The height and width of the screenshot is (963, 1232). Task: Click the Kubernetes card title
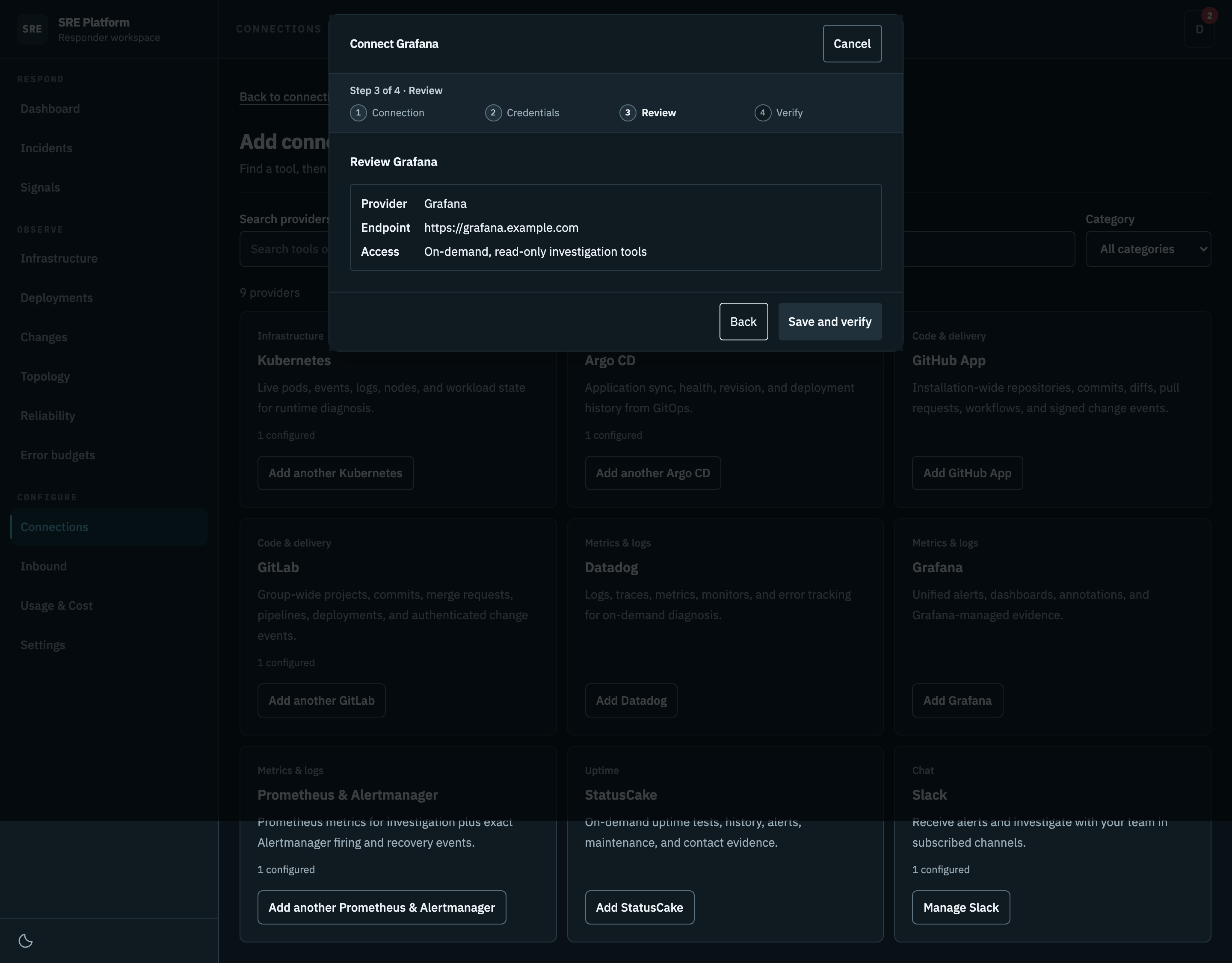pyautogui.click(x=294, y=360)
